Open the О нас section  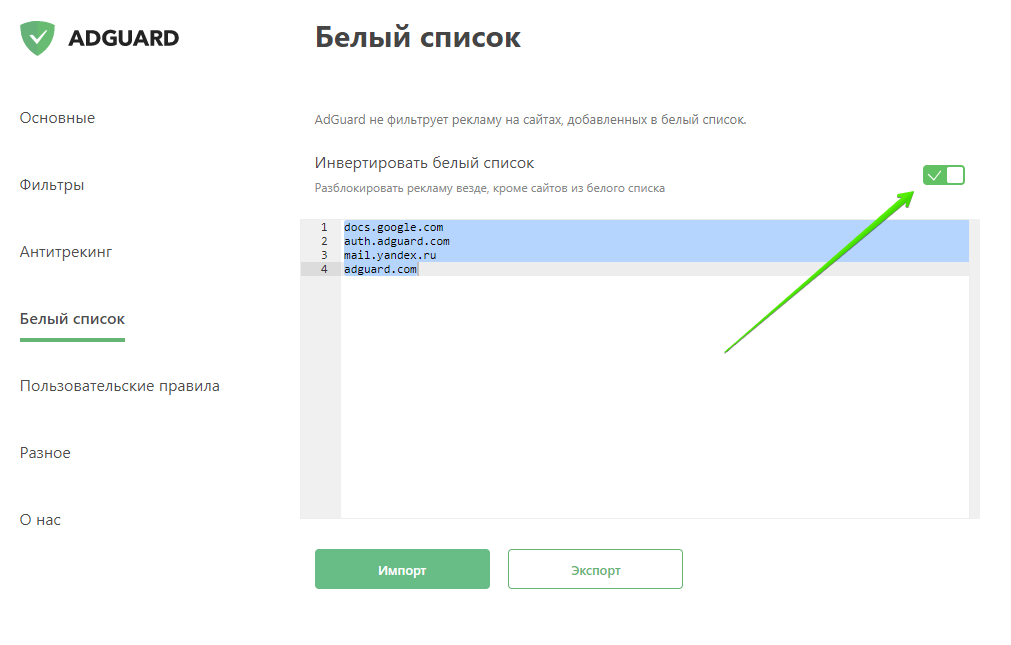[x=40, y=520]
